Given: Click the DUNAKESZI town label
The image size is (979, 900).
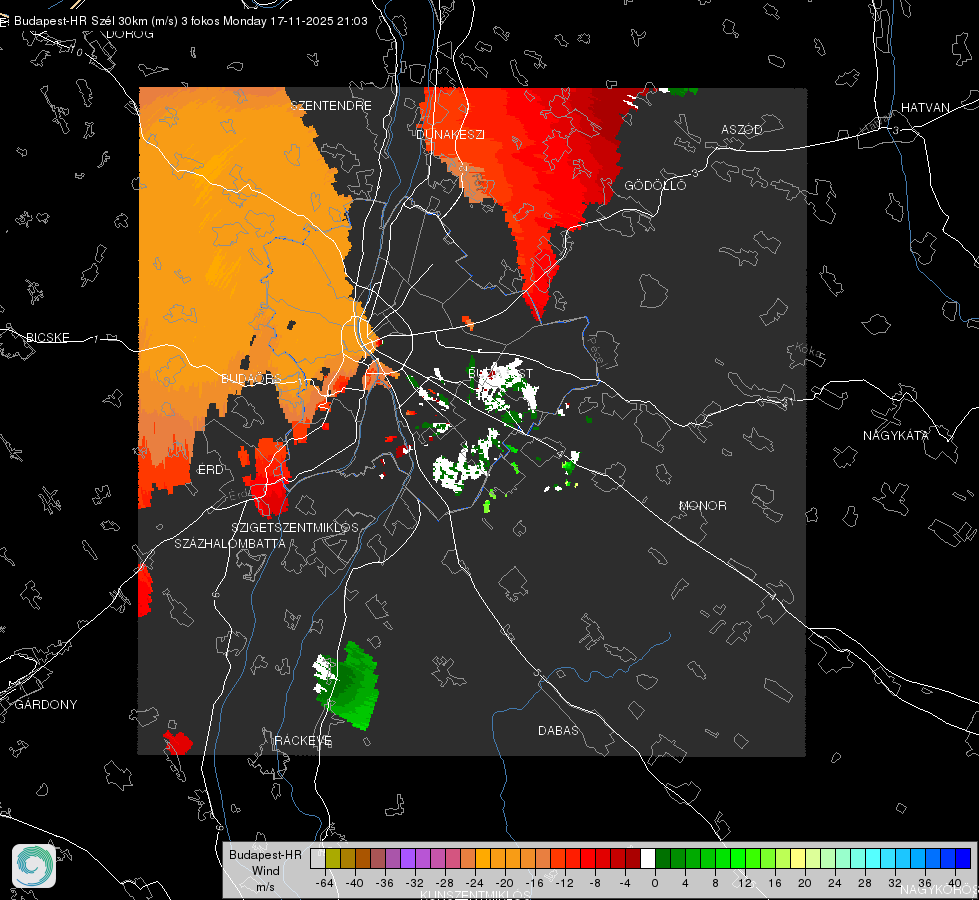Looking at the screenshot, I should click(x=450, y=134).
